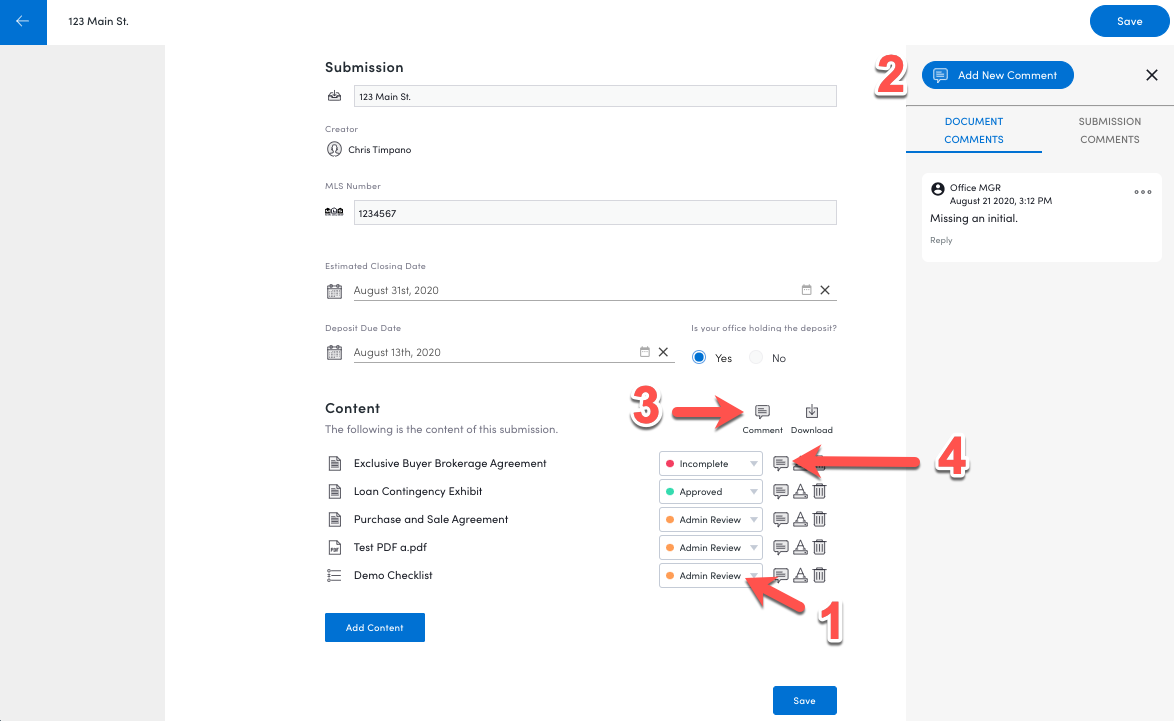Open status dropdown for Test PDF a.pdf
1174x721 pixels.
(711, 547)
